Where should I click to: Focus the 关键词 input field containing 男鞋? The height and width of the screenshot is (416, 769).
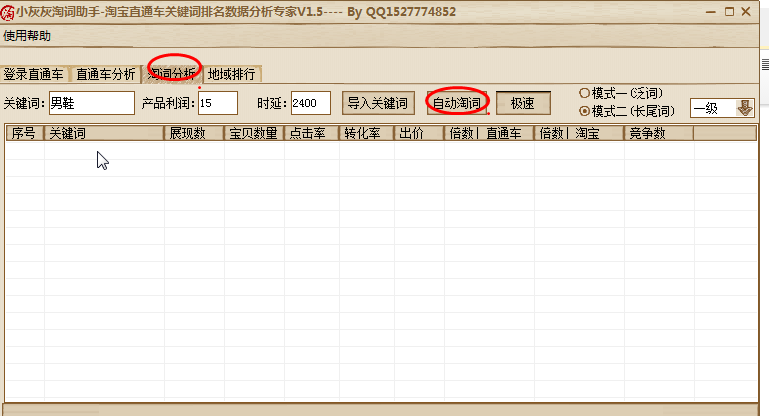92,103
